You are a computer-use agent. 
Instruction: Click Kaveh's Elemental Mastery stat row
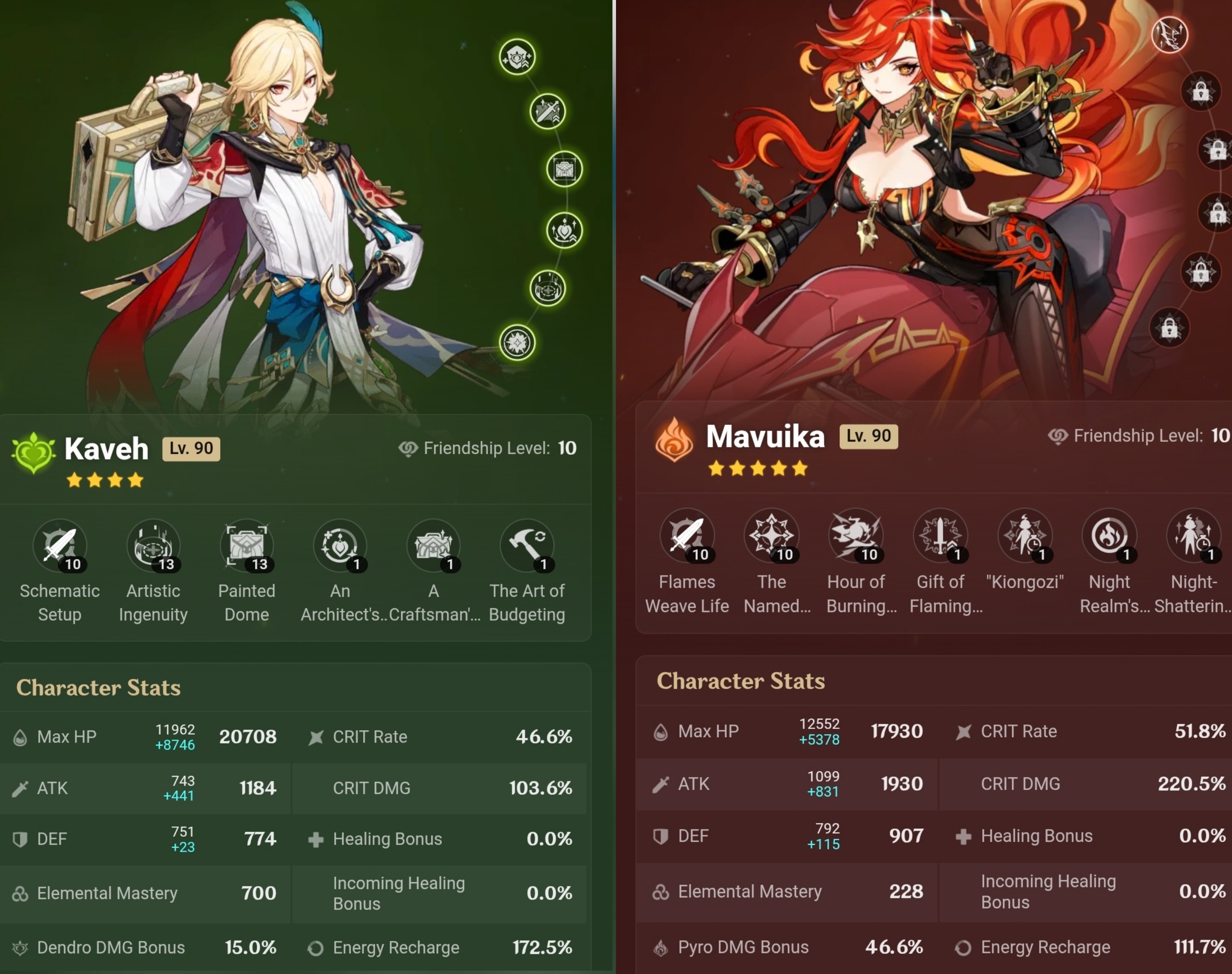145,894
